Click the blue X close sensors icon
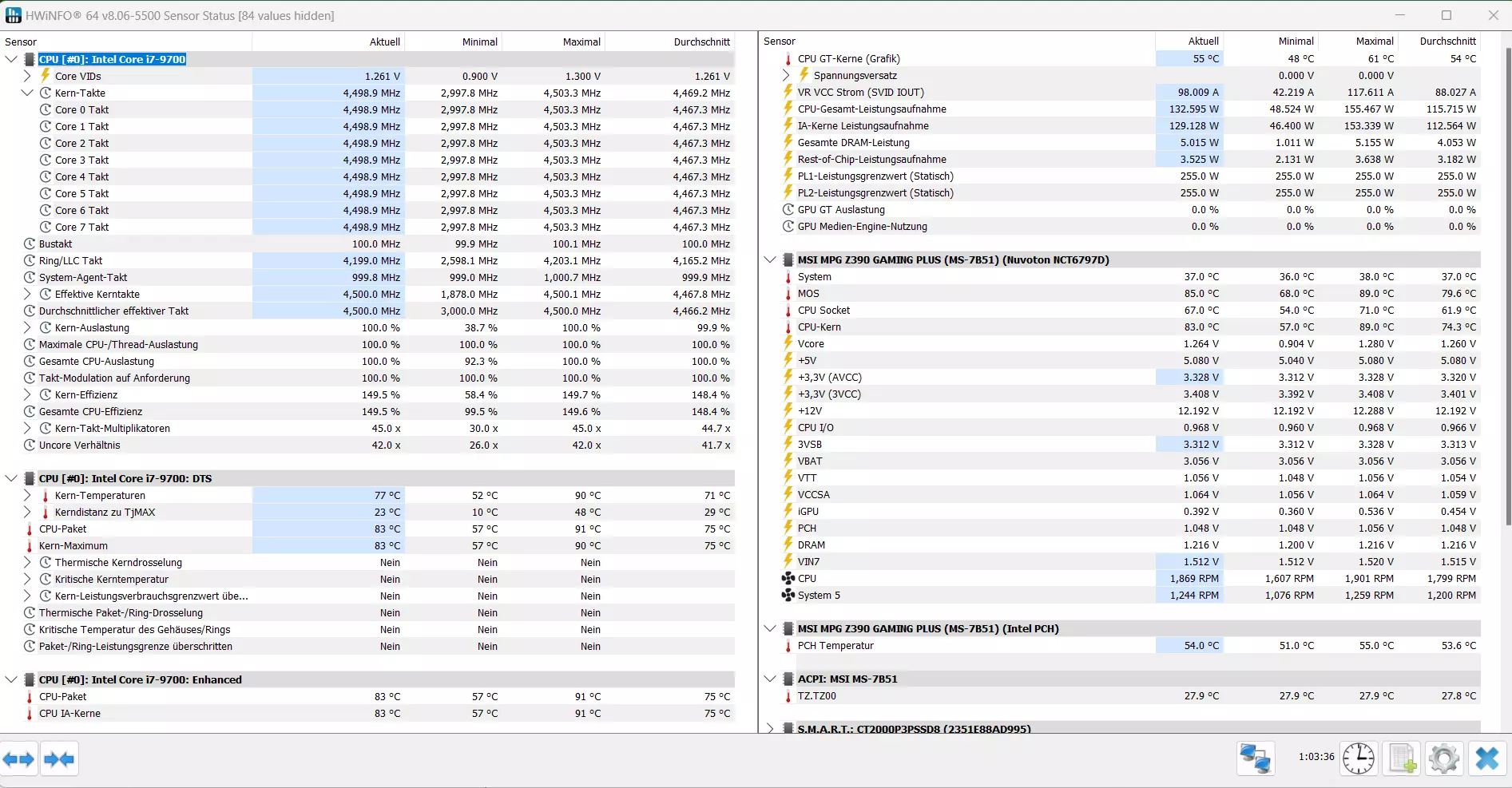This screenshot has width=1512, height=788. click(1486, 758)
